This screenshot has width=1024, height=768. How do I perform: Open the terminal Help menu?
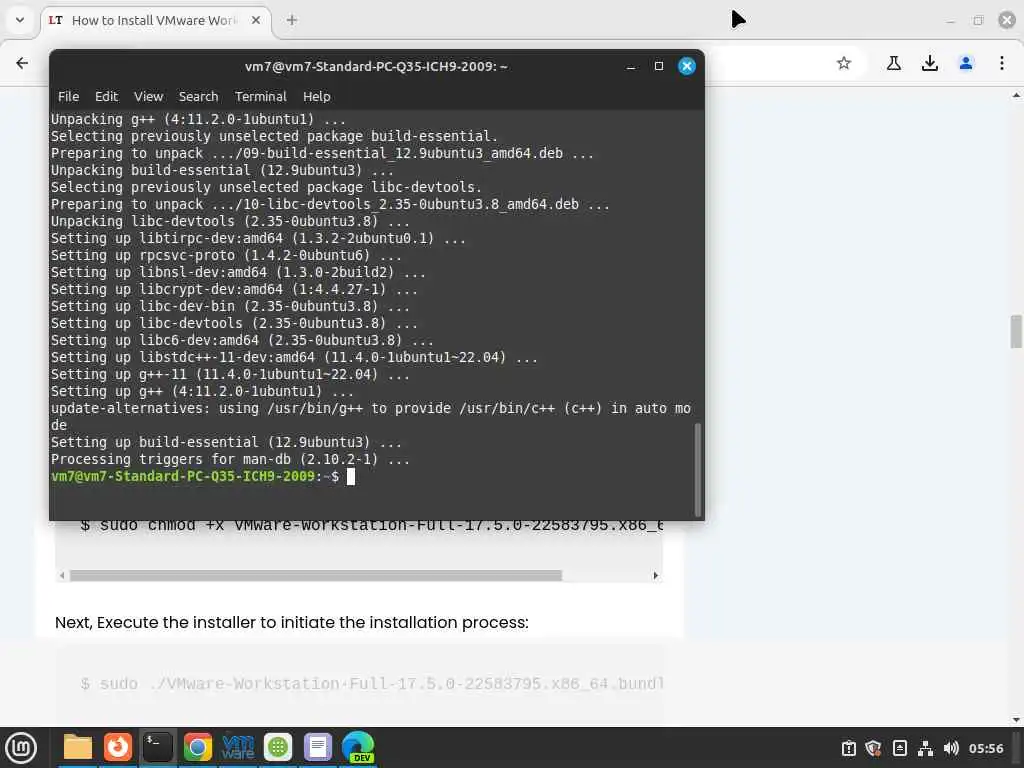[x=317, y=97]
